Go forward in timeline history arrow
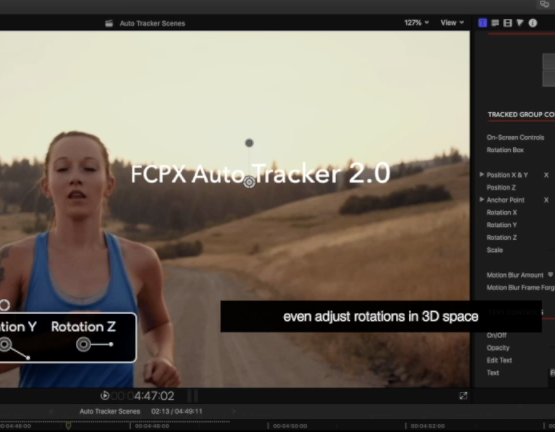The image size is (555, 432). [234, 411]
